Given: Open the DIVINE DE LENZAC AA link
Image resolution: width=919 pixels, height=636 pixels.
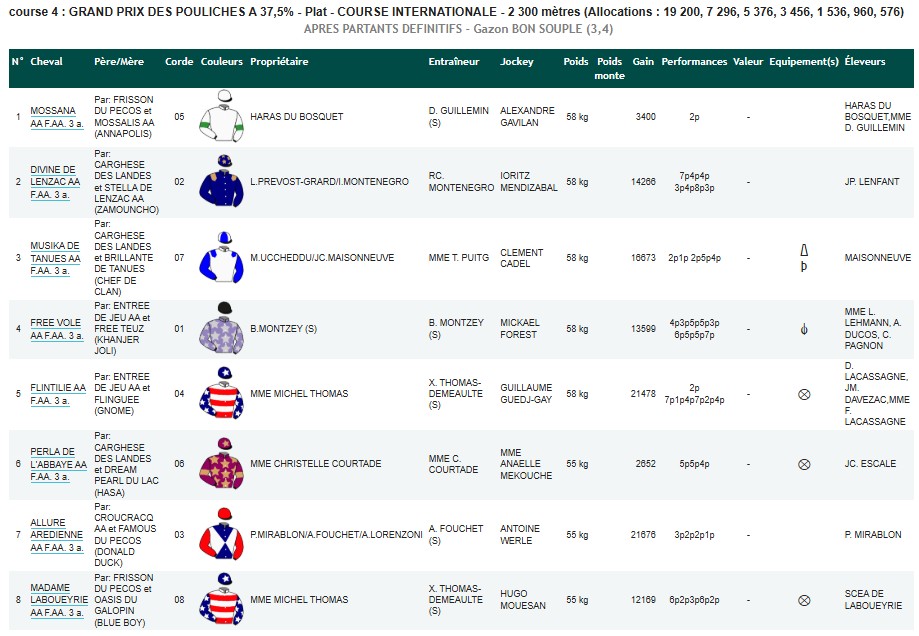Looking at the screenshot, I should pos(55,175).
